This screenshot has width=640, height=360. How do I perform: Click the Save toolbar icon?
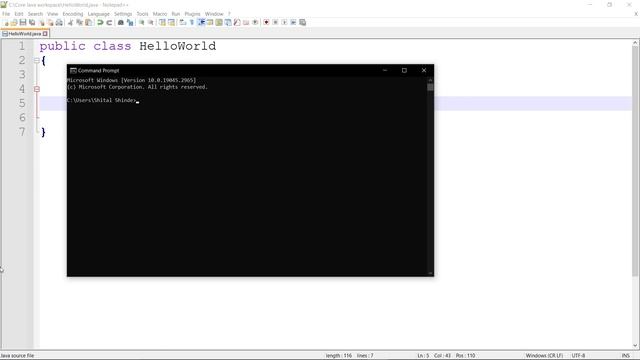coord(23,22)
